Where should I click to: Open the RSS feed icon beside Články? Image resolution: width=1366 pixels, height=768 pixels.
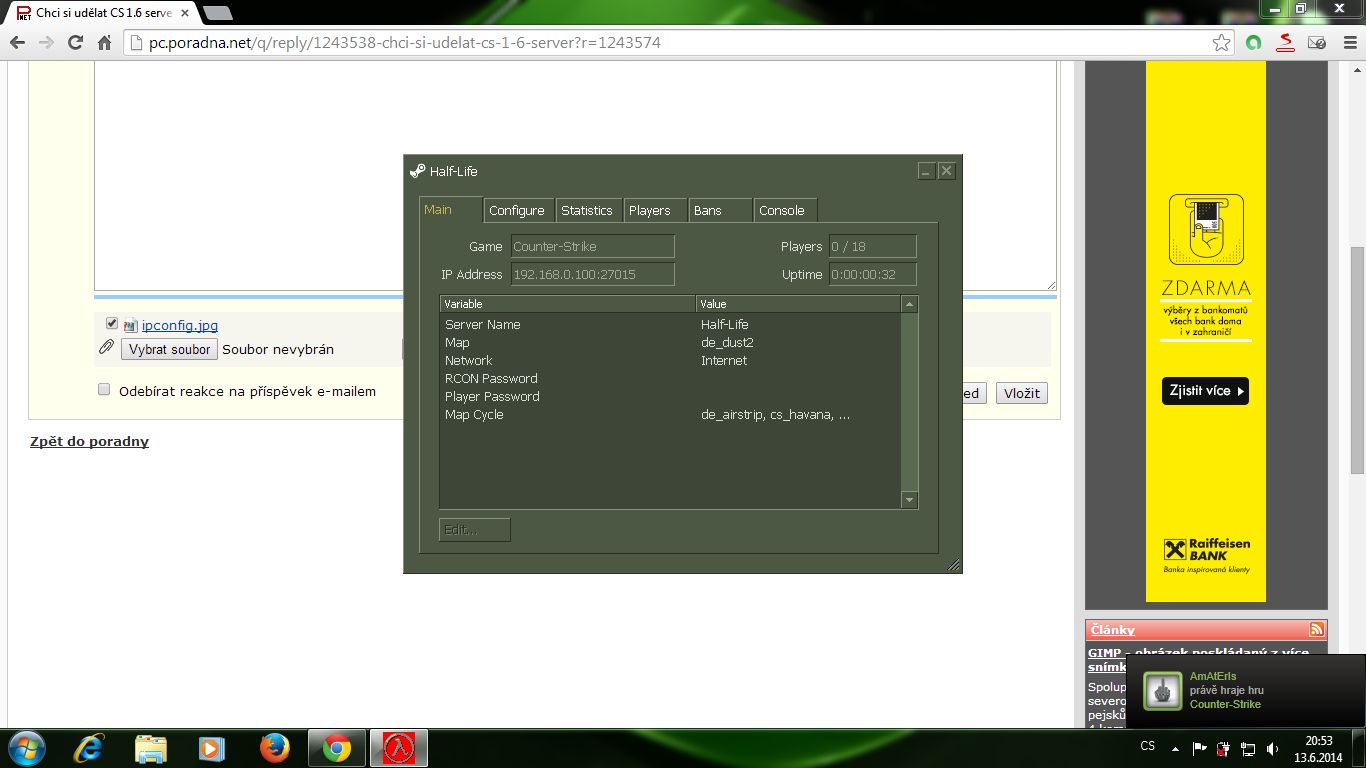(1316, 629)
